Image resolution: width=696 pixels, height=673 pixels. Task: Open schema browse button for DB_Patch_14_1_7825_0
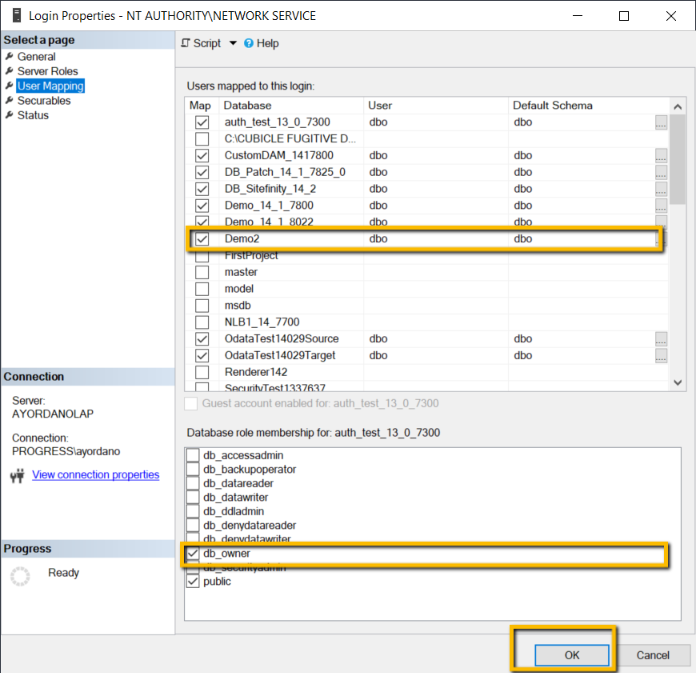[x=661, y=172]
